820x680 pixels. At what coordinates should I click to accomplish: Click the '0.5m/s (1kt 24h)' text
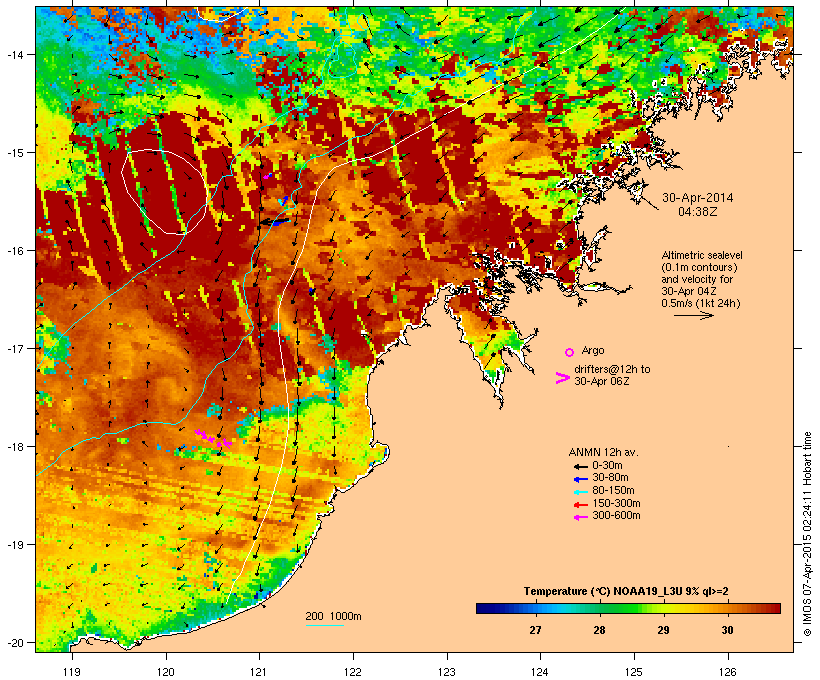pos(701,303)
